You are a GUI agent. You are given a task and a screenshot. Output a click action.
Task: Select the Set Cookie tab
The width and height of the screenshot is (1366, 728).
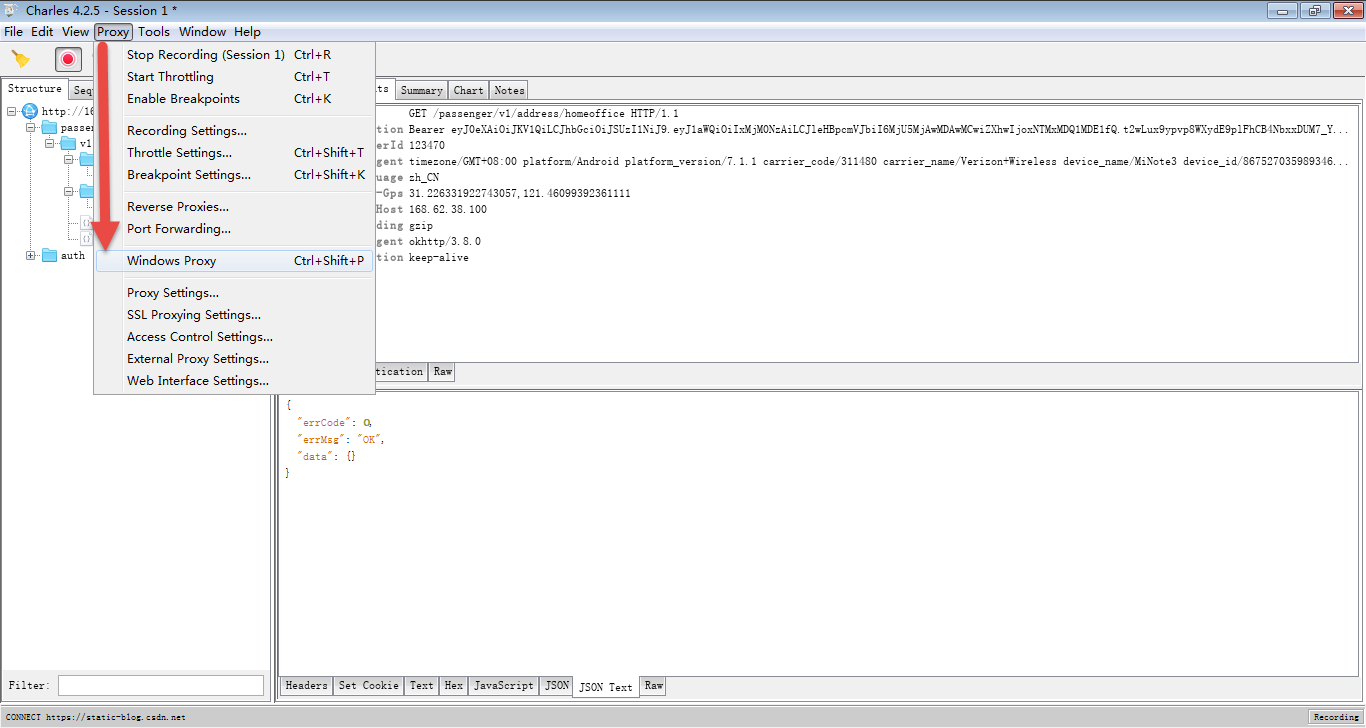click(369, 686)
